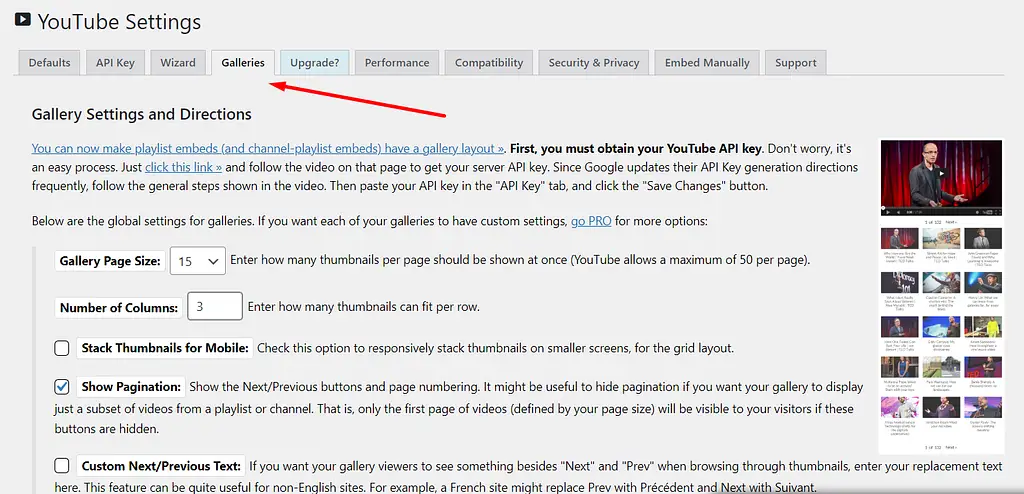This screenshot has width=1024, height=494.
Task: Select the Upgrade? tab
Action: [314, 62]
